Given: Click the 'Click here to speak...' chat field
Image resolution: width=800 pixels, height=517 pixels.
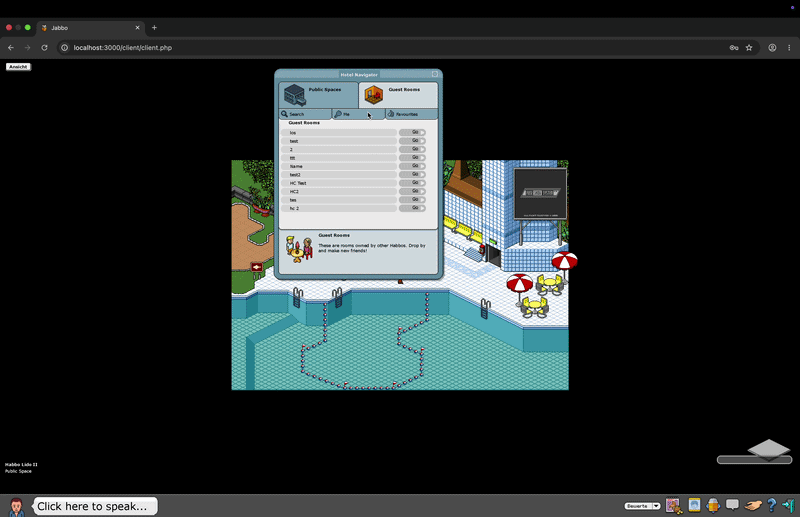Looking at the screenshot, I should click(95, 506).
